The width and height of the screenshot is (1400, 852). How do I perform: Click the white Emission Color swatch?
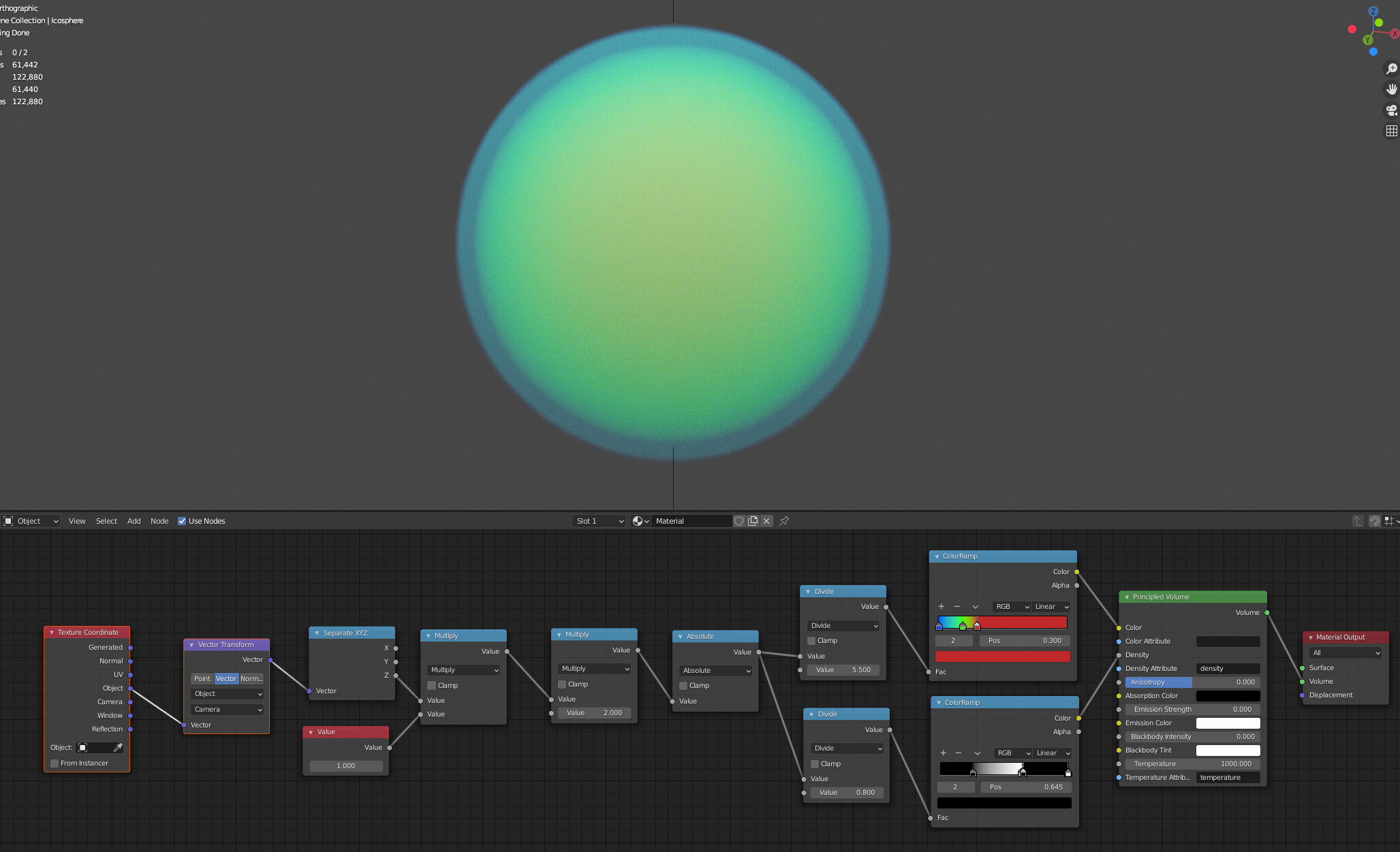(1228, 723)
